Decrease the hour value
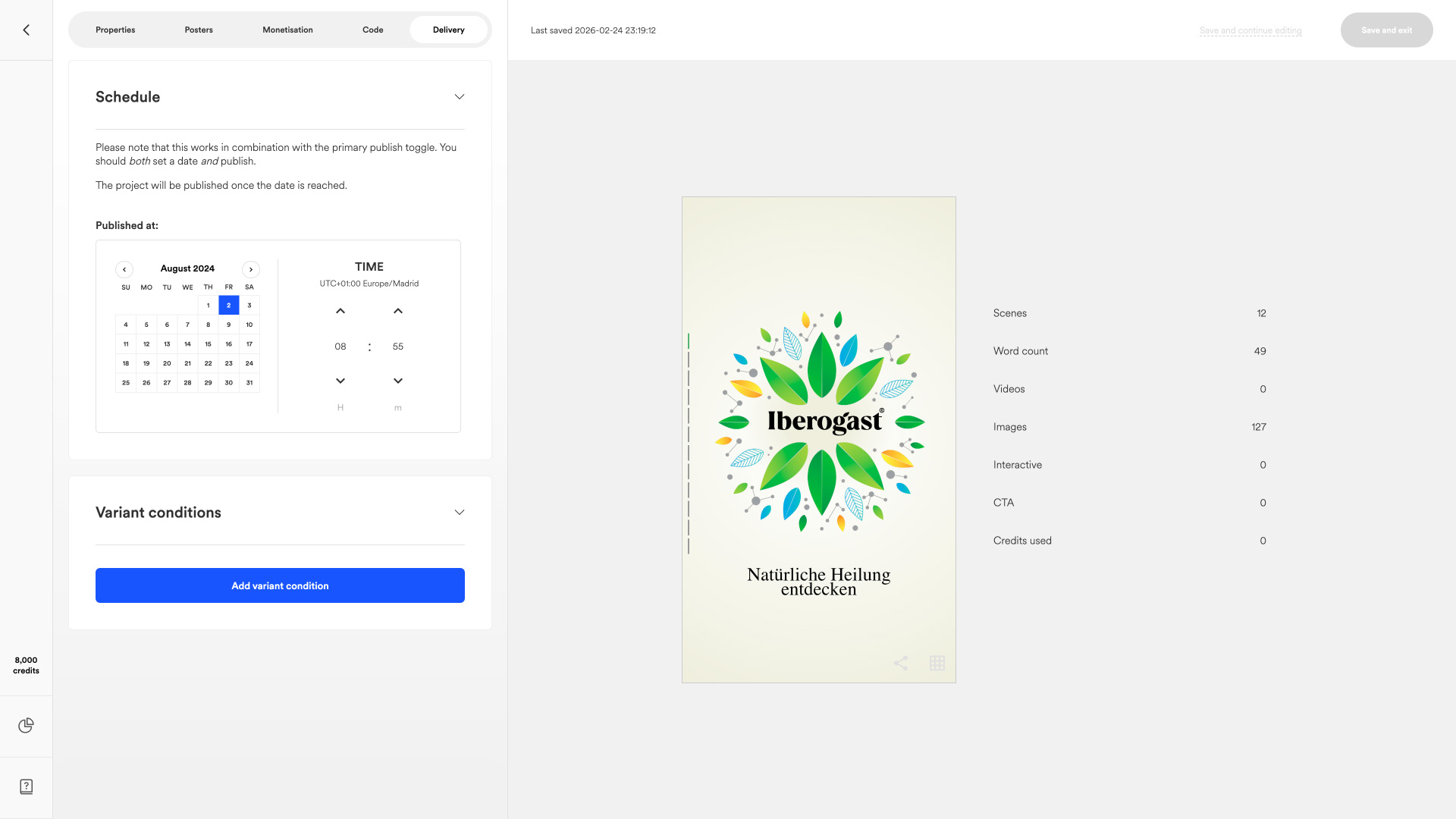The height and width of the screenshot is (819, 1456). pyautogui.click(x=340, y=381)
